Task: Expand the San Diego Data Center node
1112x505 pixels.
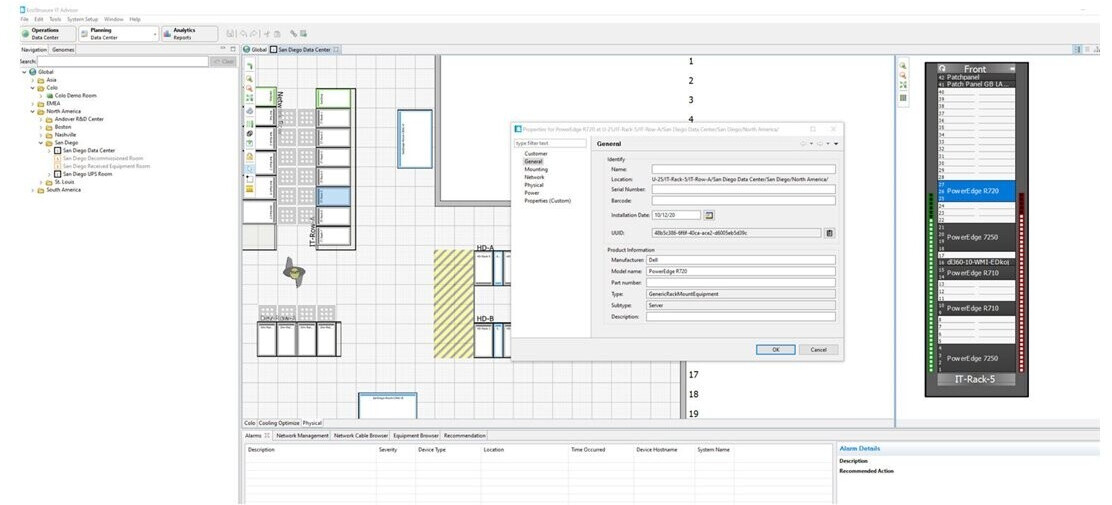Action: (47, 150)
